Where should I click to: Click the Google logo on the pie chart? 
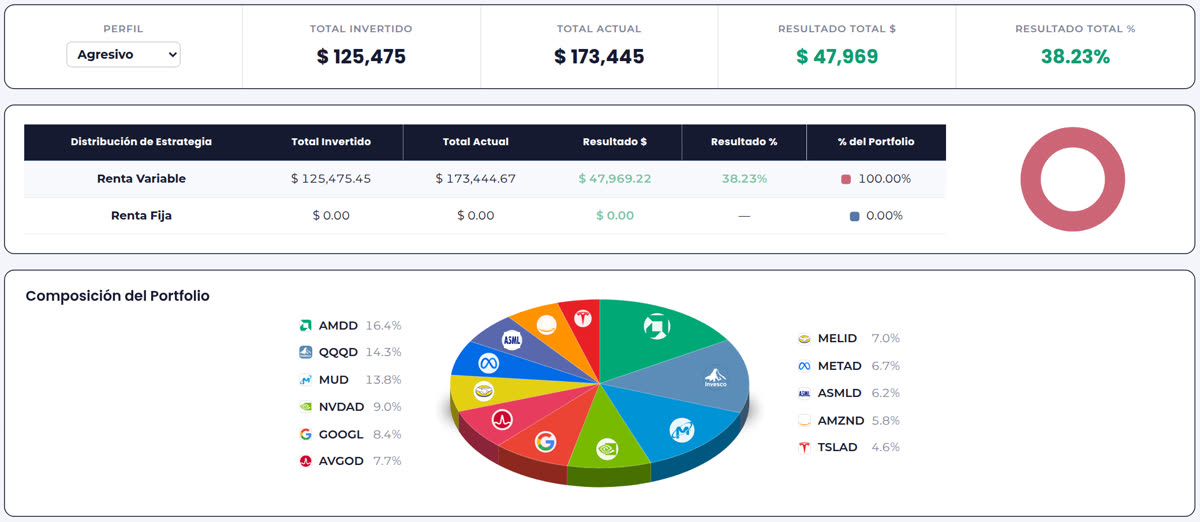click(x=545, y=441)
